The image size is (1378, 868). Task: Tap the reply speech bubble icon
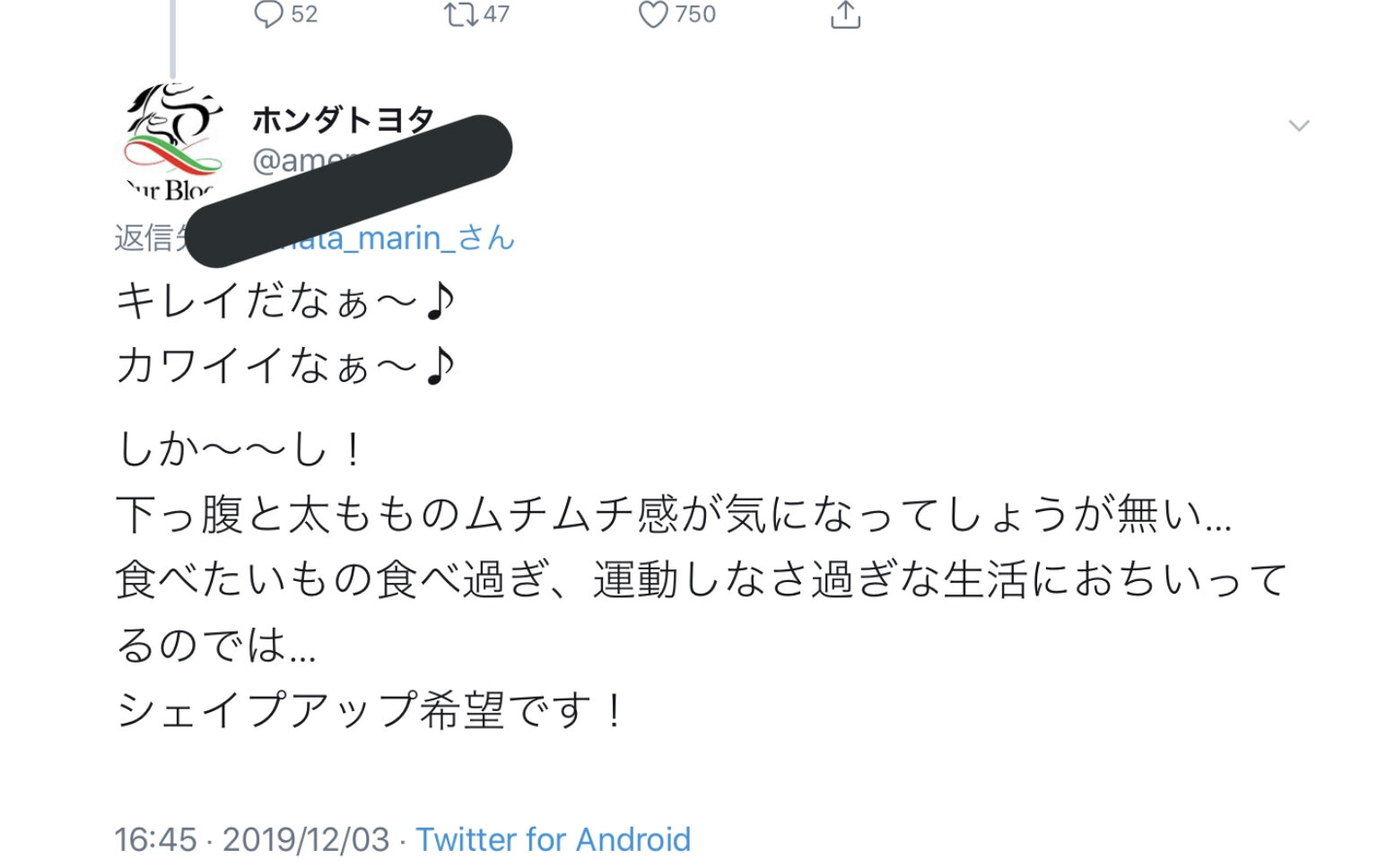(x=268, y=14)
